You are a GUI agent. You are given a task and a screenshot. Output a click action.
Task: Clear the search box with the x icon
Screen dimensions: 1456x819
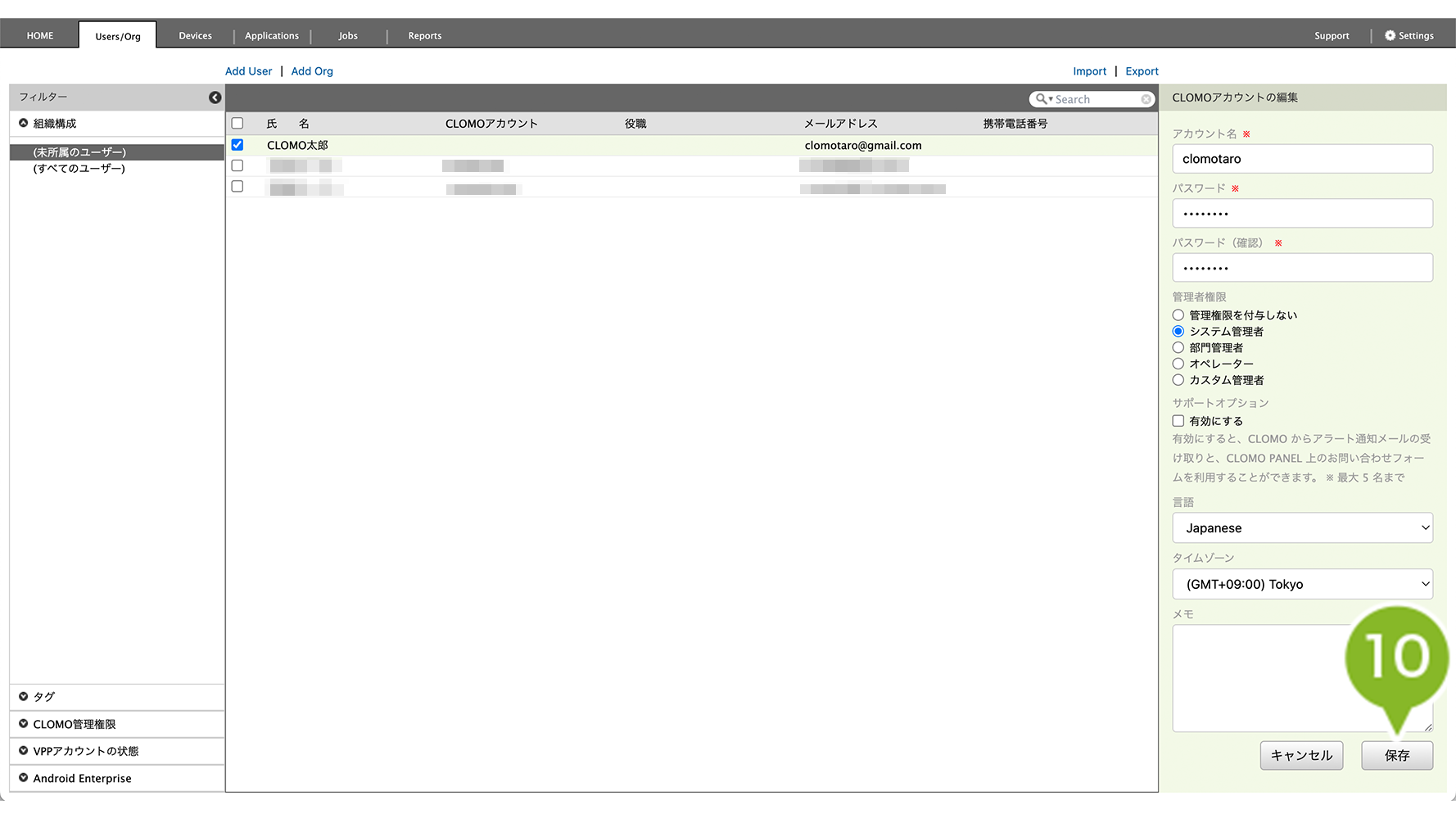coord(1146,99)
